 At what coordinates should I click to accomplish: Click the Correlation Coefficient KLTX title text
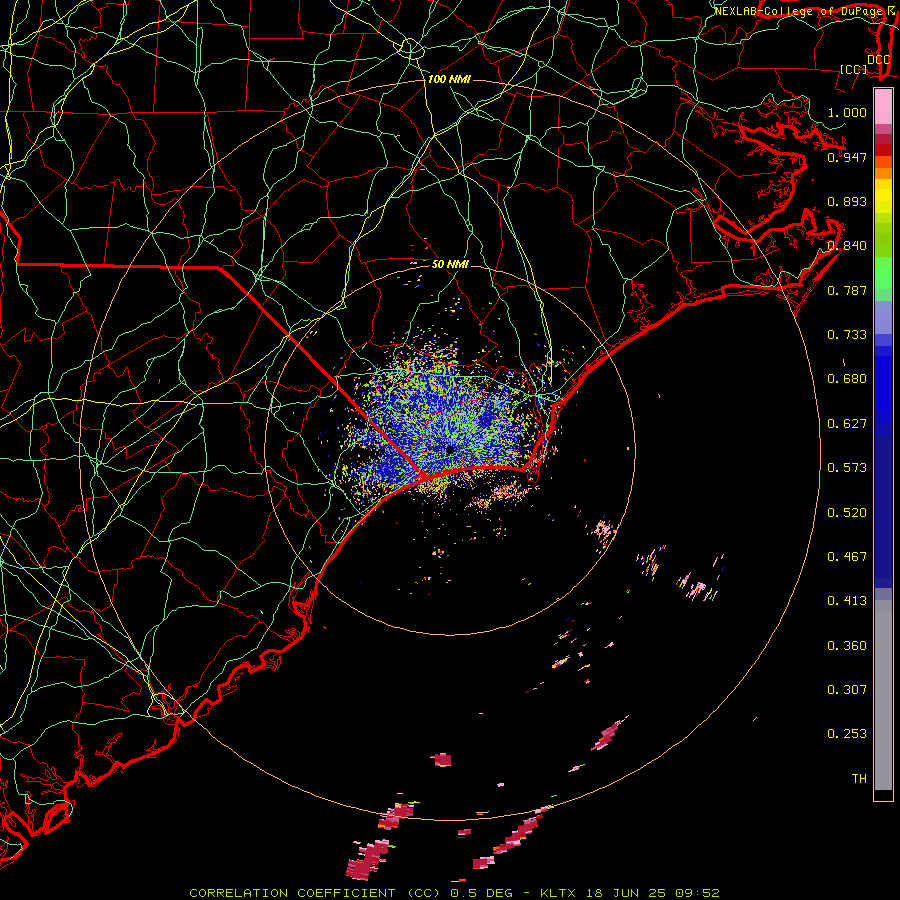pos(454,893)
